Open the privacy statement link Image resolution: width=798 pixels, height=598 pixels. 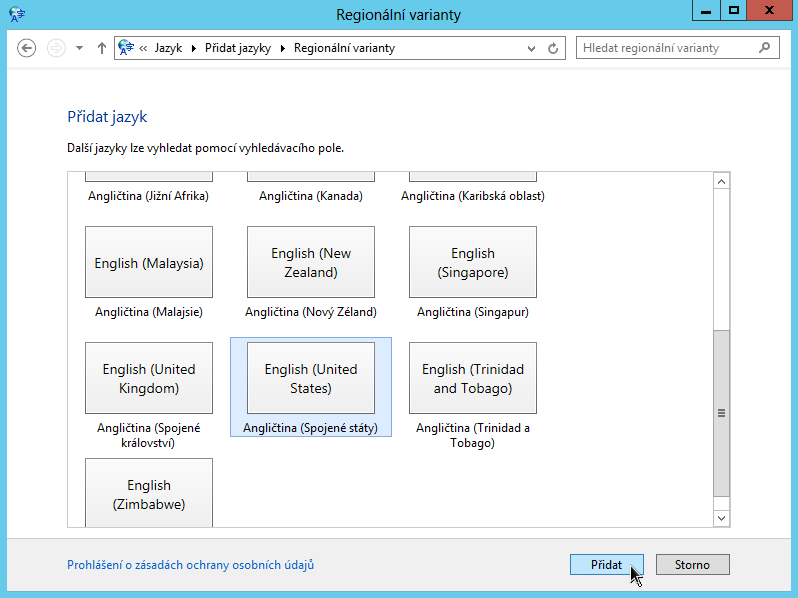coord(190,565)
